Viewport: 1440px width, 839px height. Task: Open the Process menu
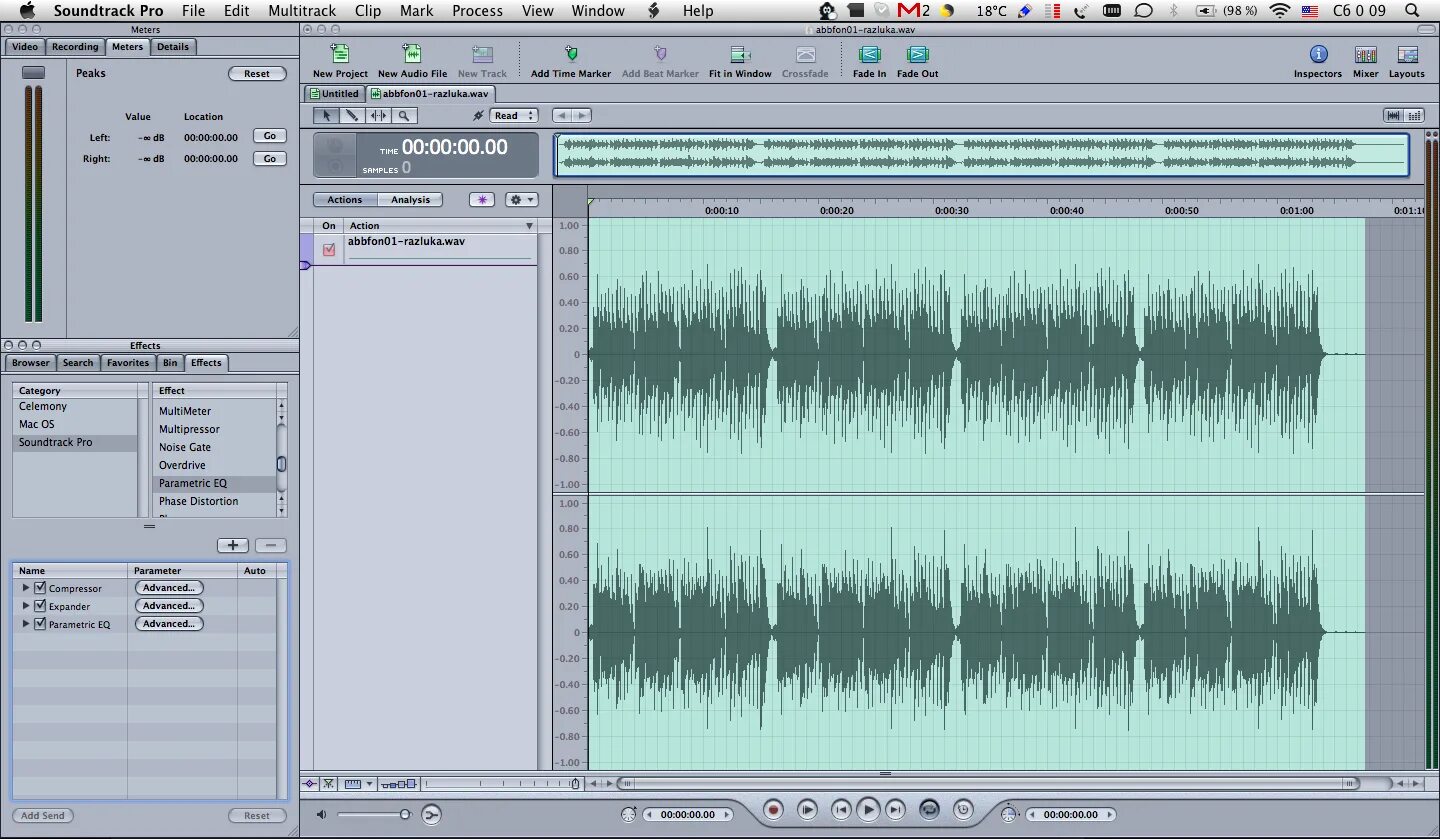(477, 11)
